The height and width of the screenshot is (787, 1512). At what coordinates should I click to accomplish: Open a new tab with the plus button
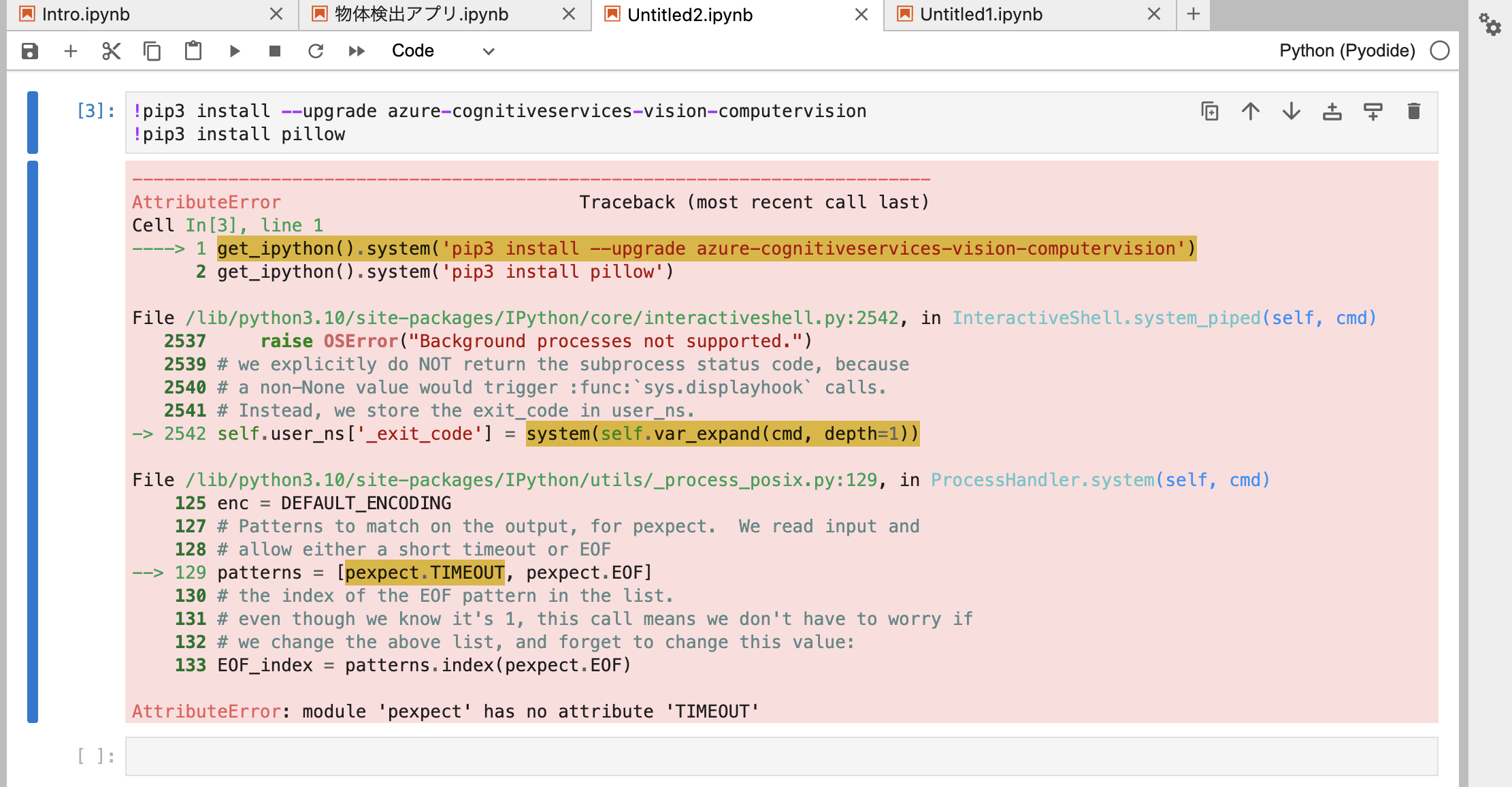pos(1193,14)
